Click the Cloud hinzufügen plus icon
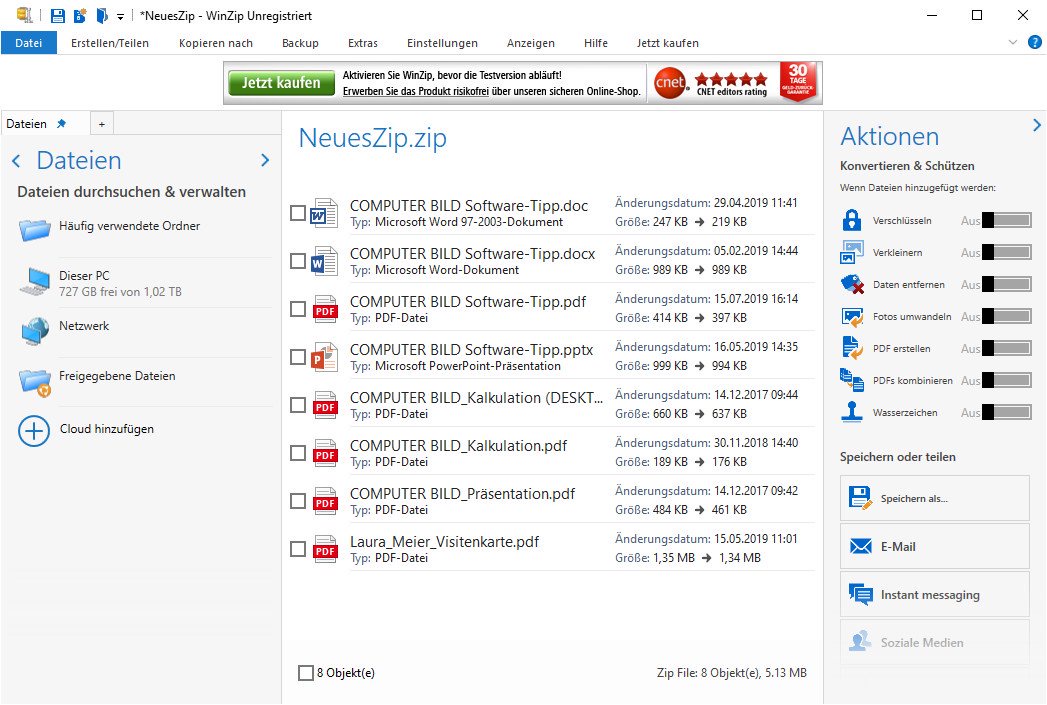The height and width of the screenshot is (705, 1047). pyautogui.click(x=34, y=431)
